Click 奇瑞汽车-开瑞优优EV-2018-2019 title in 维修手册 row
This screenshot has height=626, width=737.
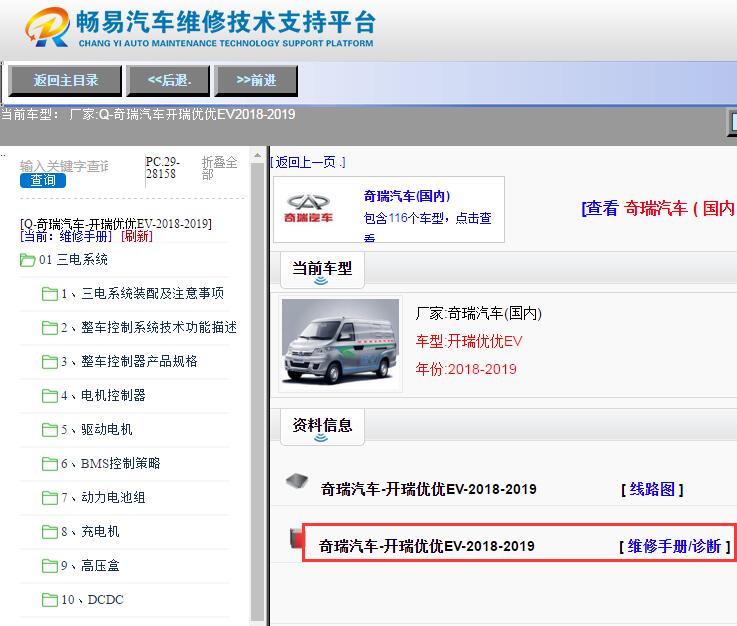pos(427,546)
